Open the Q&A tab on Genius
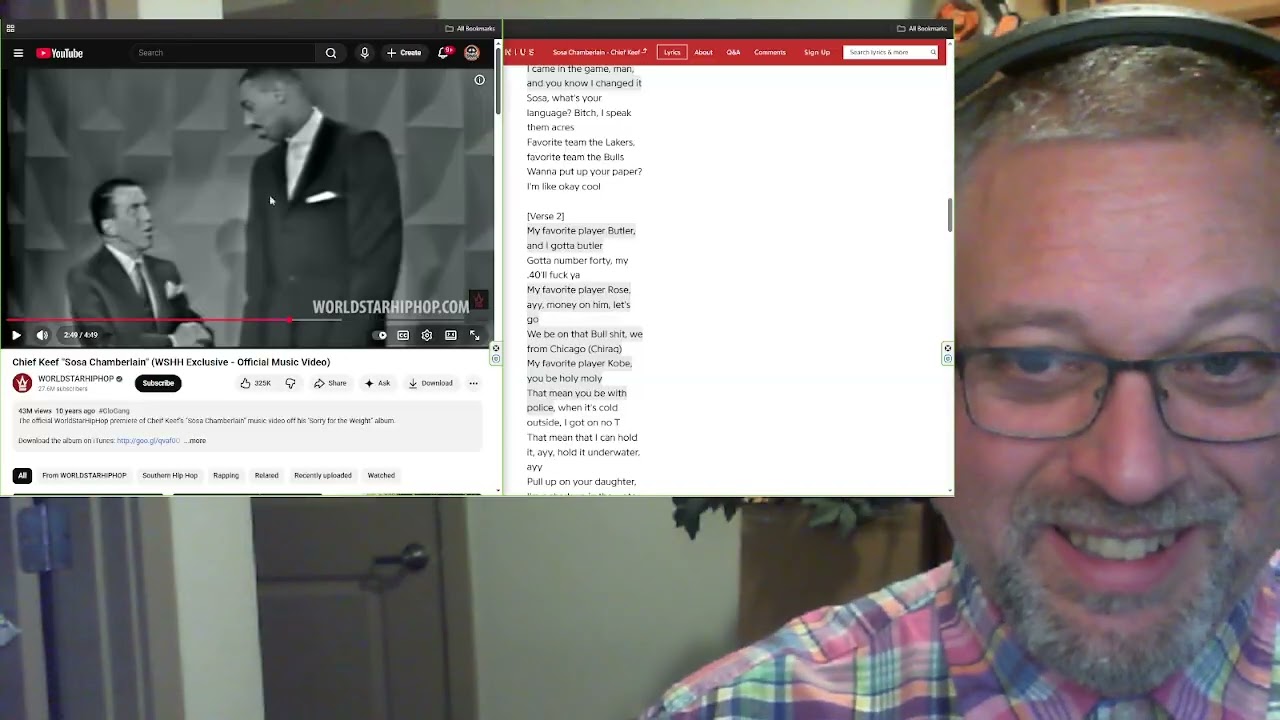 [x=733, y=52]
